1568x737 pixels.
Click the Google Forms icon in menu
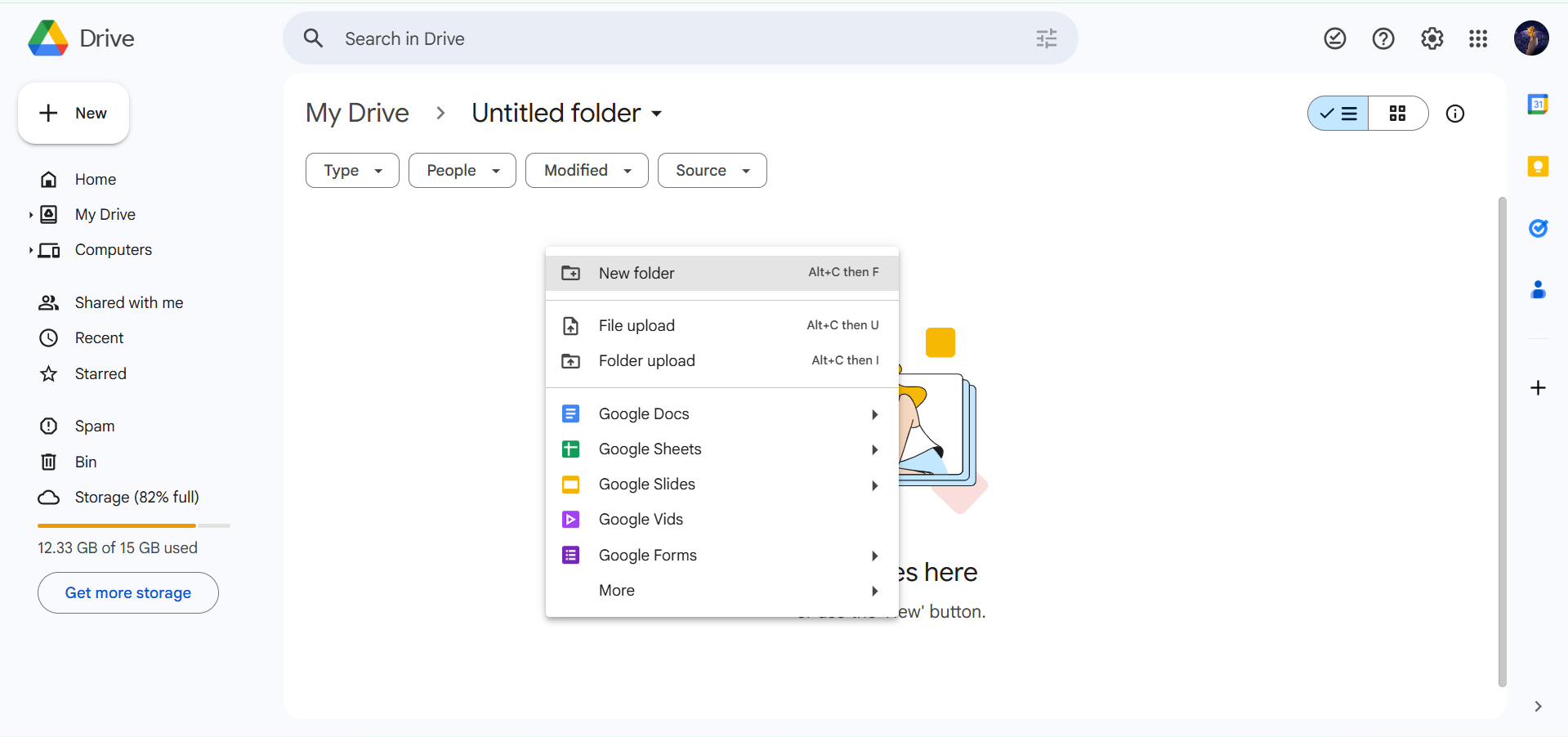[570, 556]
